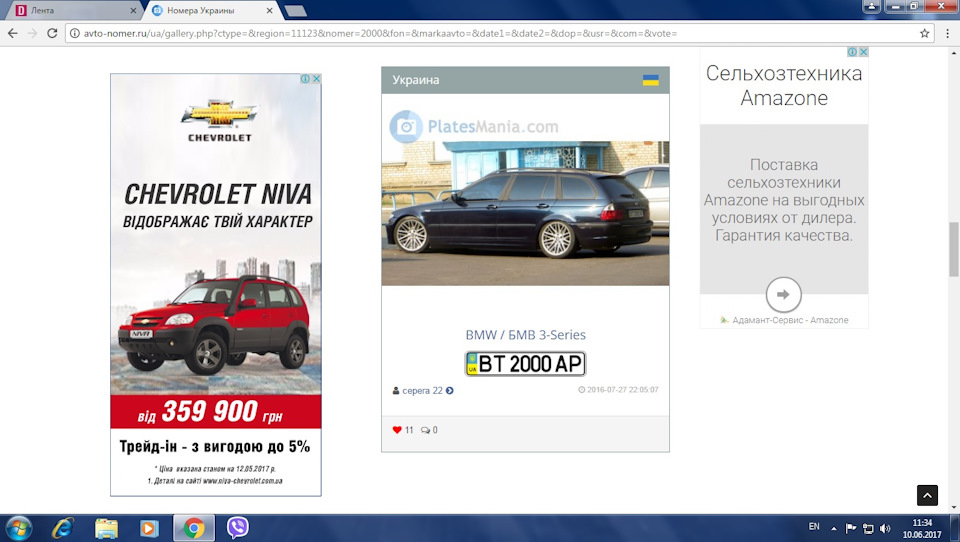This screenshot has height=542, width=960.
Task: Open File Explorer from taskbar
Action: (x=106, y=528)
